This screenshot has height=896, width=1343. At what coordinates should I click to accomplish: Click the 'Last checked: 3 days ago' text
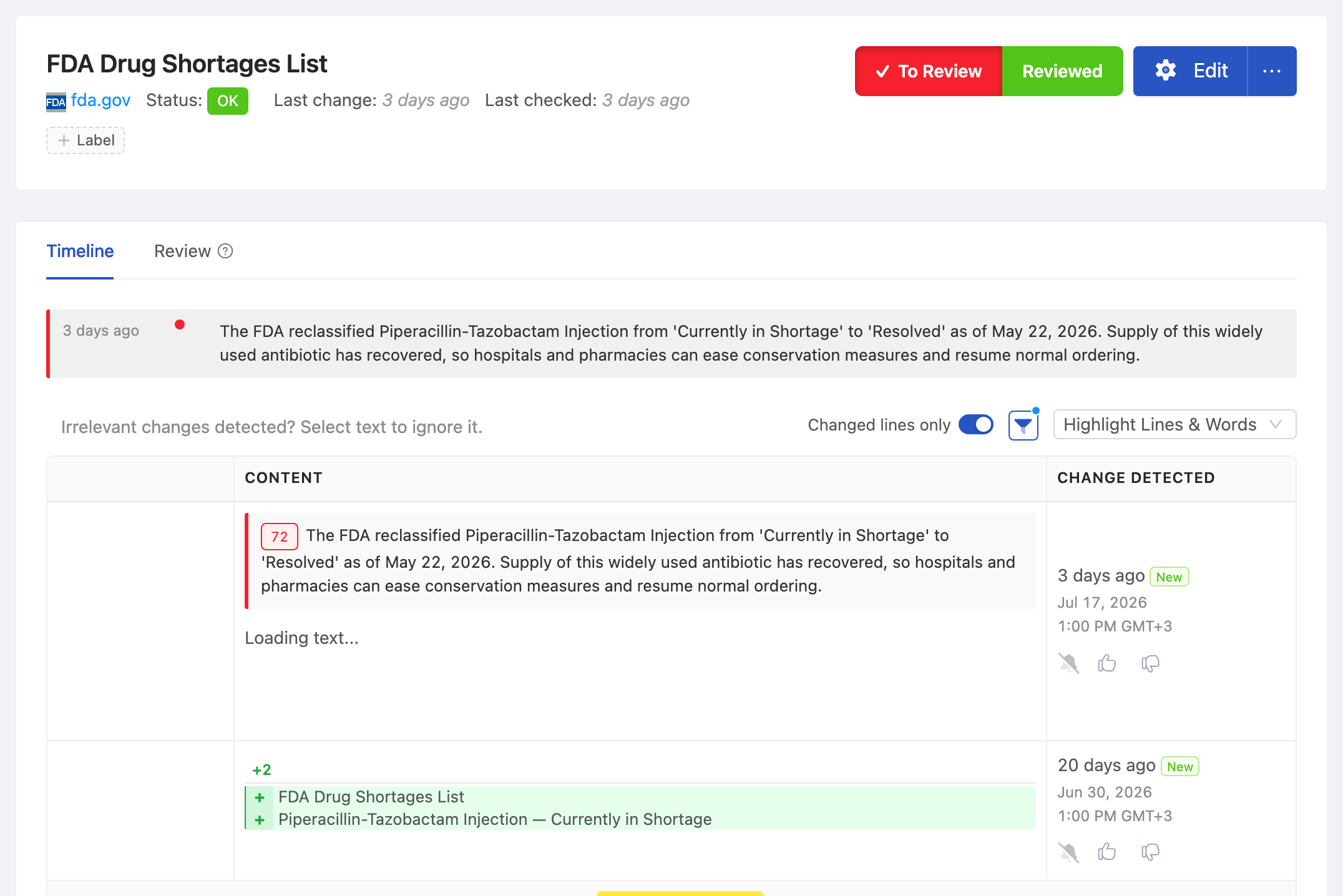587,100
